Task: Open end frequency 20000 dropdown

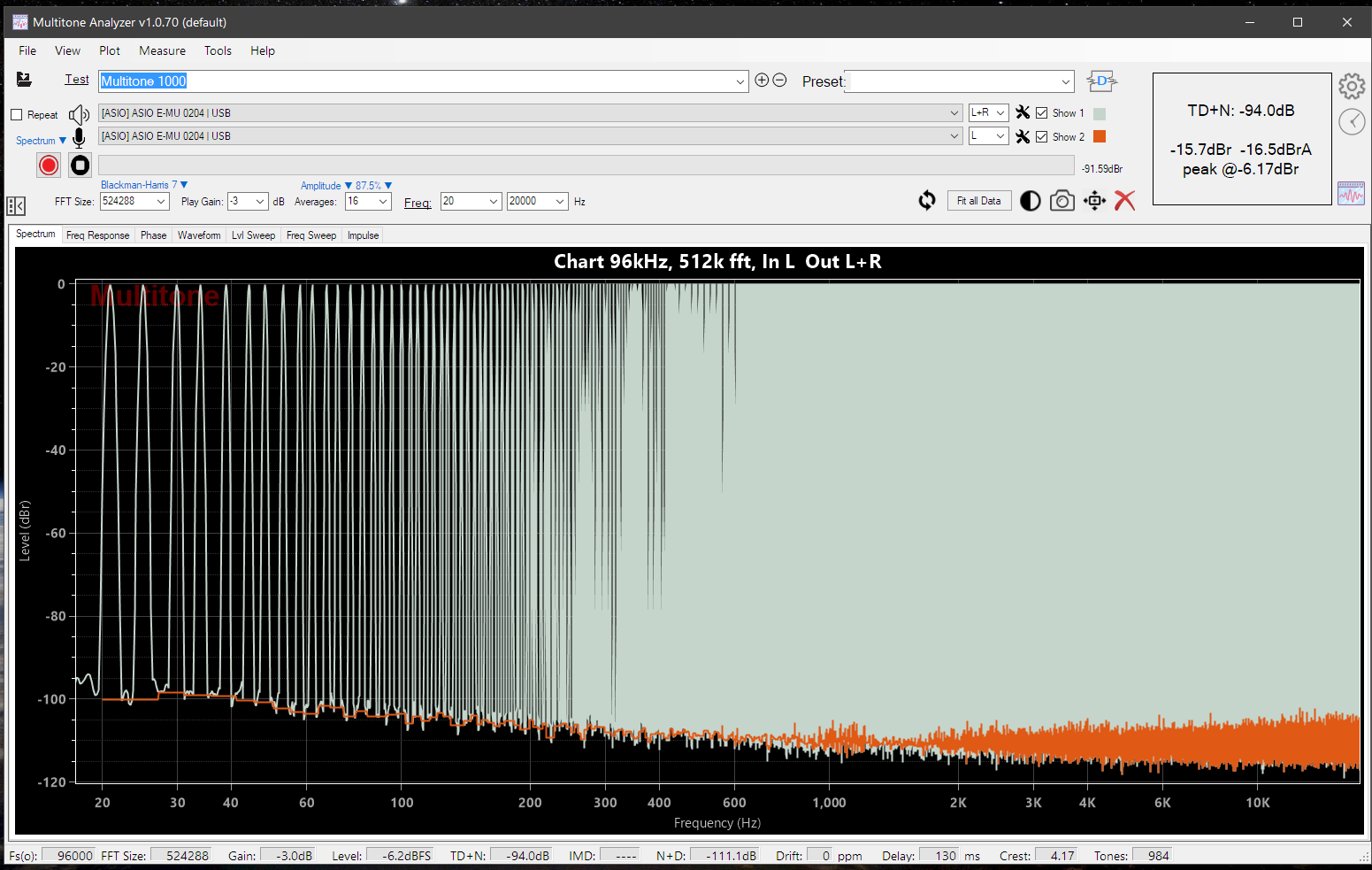Action: (x=560, y=202)
